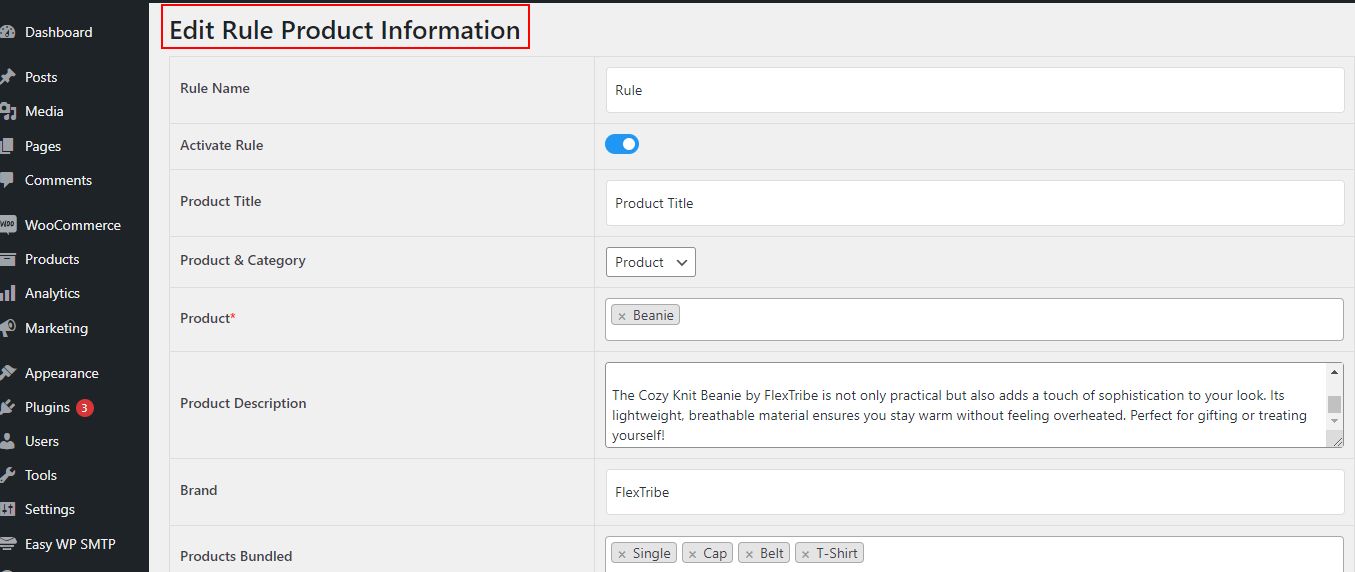
Task: Open the Appearance menu item
Action: pos(61,373)
